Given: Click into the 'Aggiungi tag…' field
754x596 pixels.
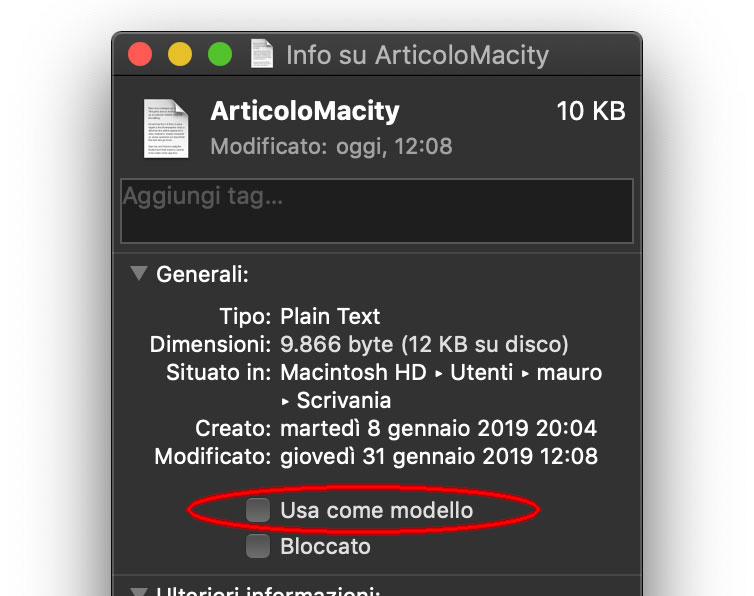Looking at the screenshot, I should pyautogui.click(x=376, y=211).
